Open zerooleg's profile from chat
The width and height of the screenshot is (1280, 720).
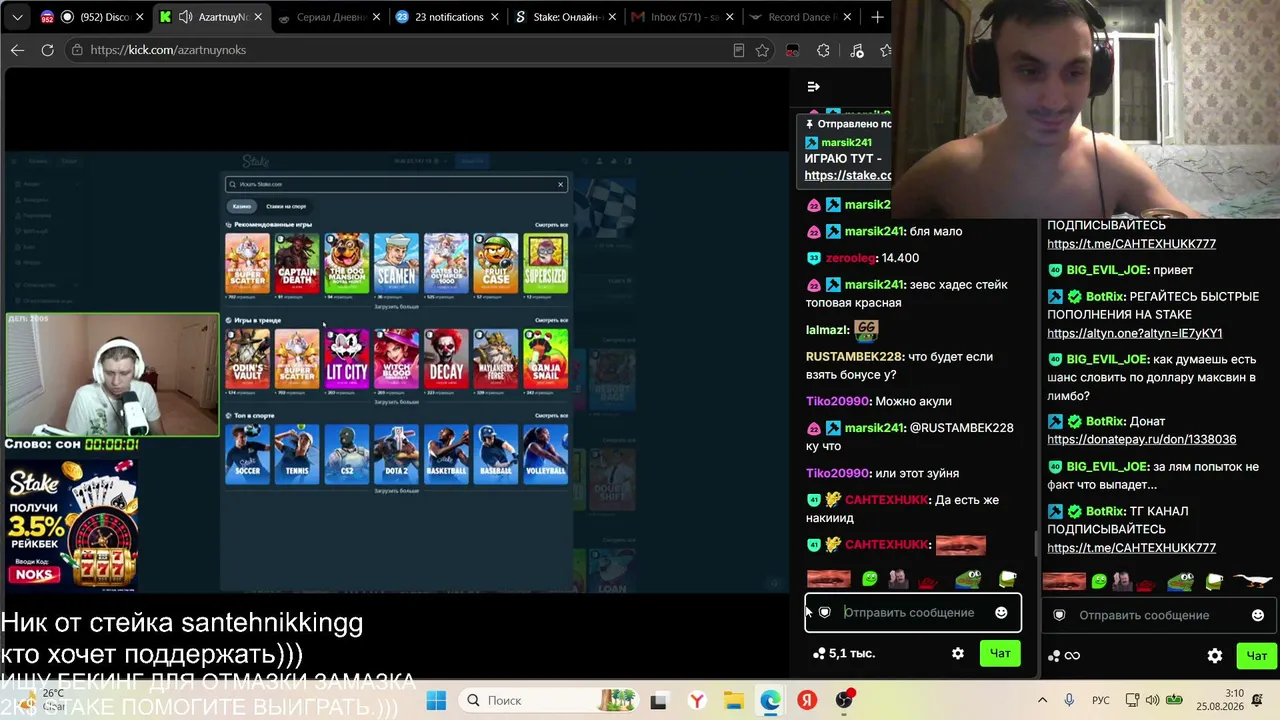(x=850, y=258)
